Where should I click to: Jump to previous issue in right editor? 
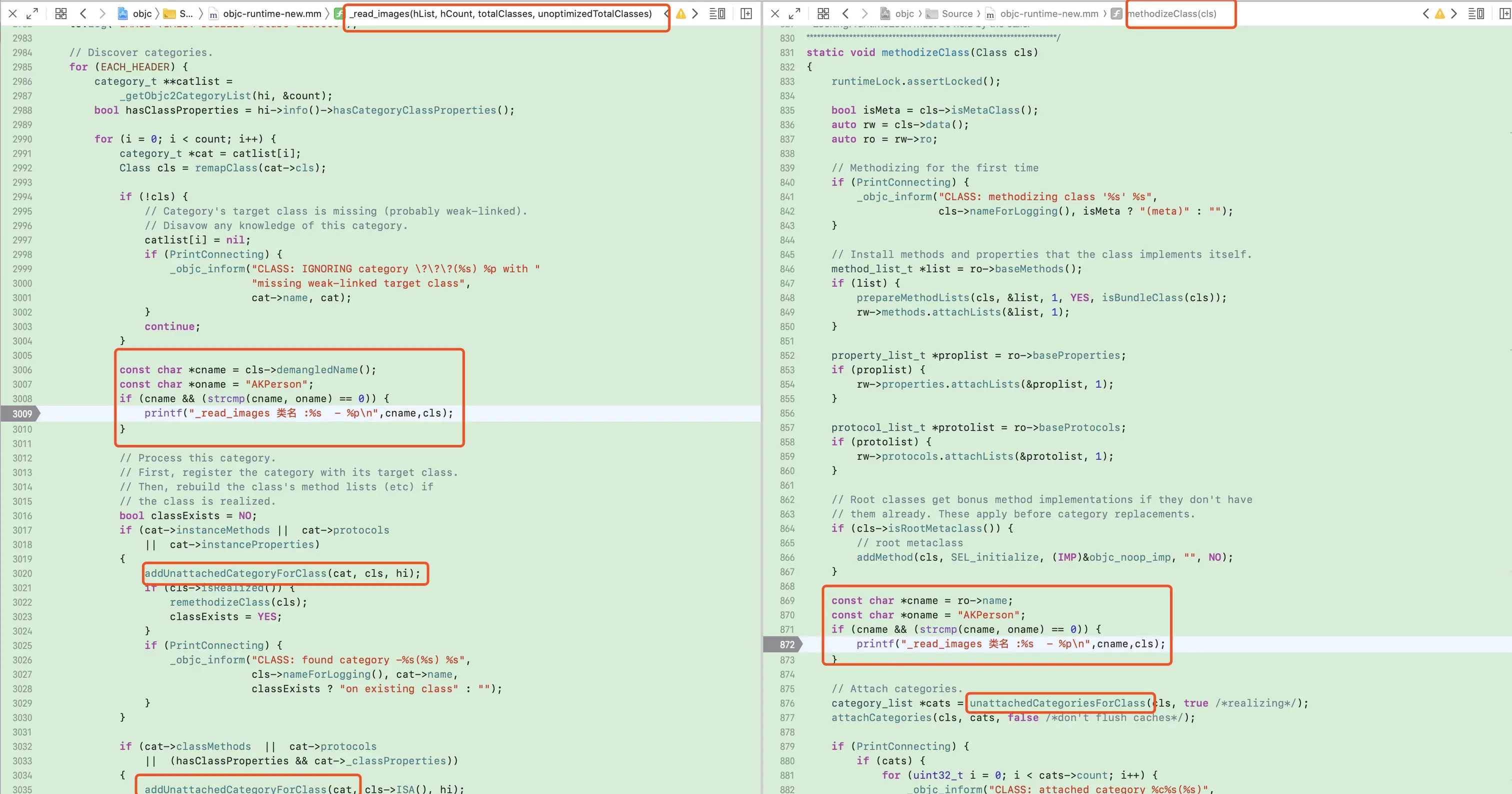click(x=1425, y=13)
